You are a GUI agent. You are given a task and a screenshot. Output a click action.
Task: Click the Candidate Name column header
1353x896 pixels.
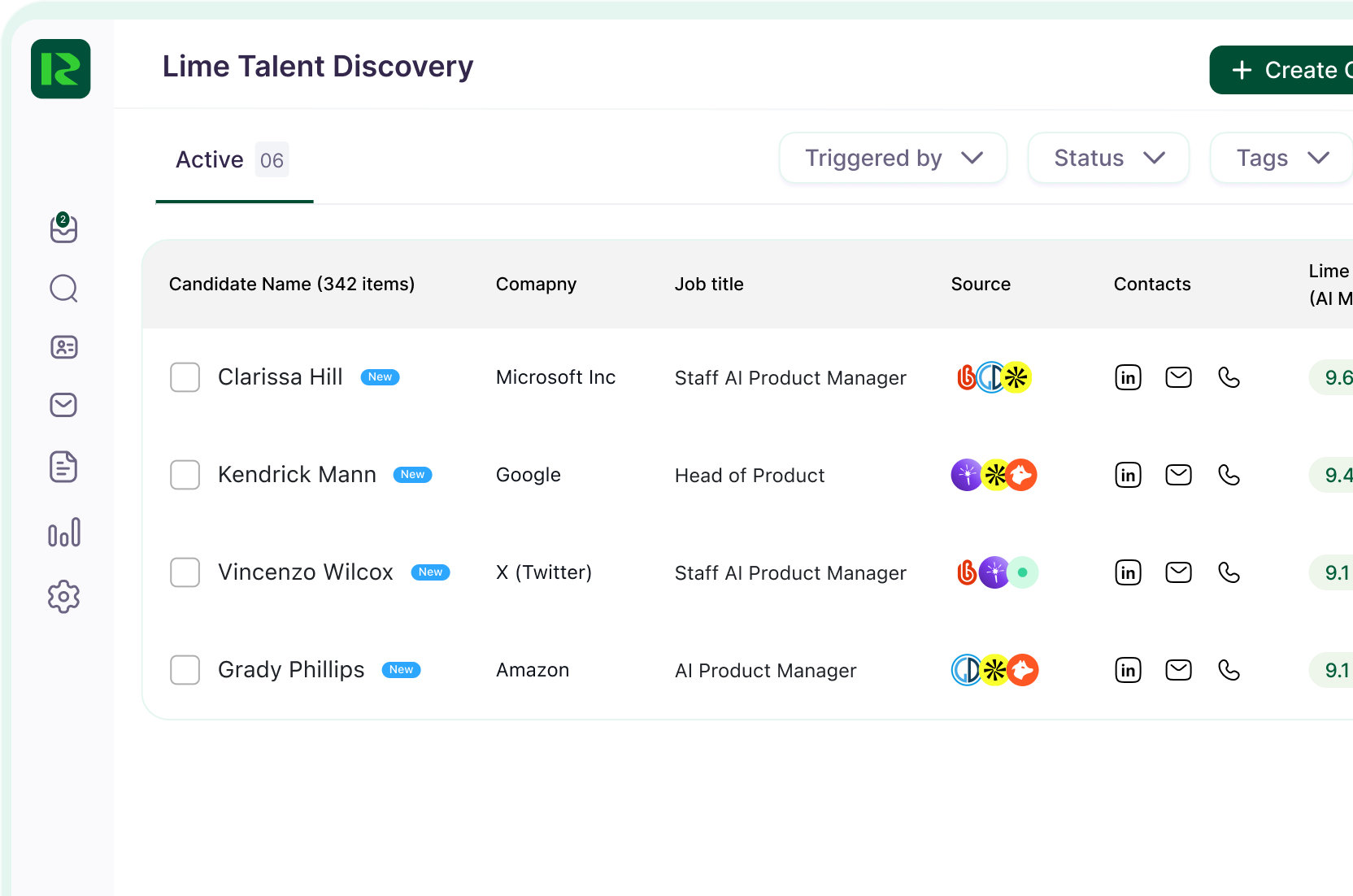click(292, 285)
